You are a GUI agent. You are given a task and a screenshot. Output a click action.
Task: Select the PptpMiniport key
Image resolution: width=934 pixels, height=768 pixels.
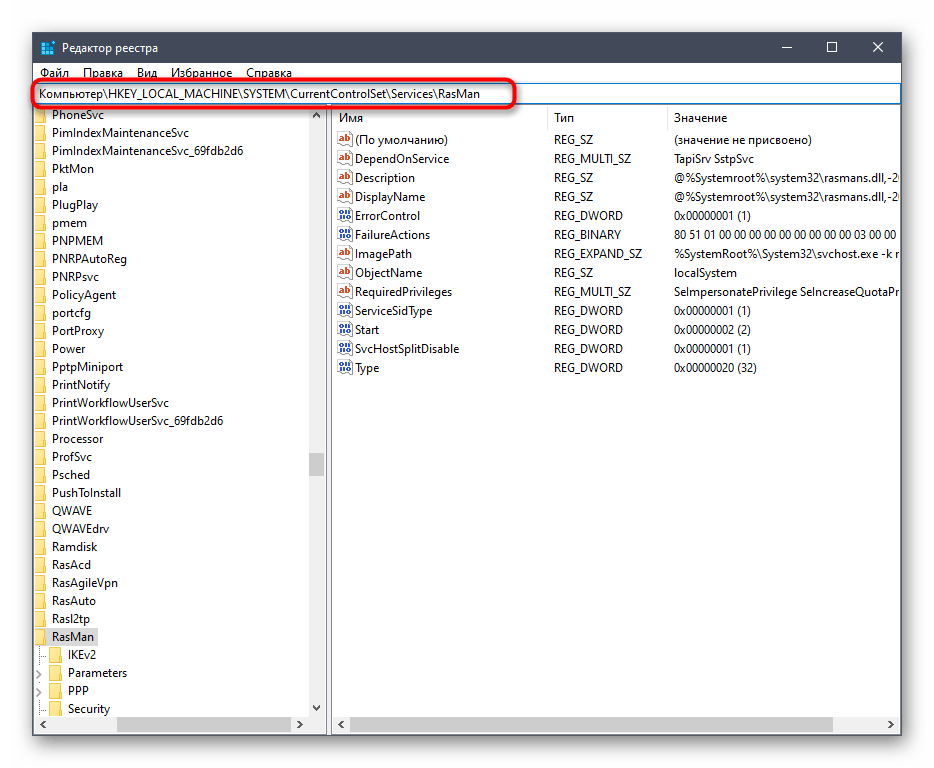coord(88,367)
